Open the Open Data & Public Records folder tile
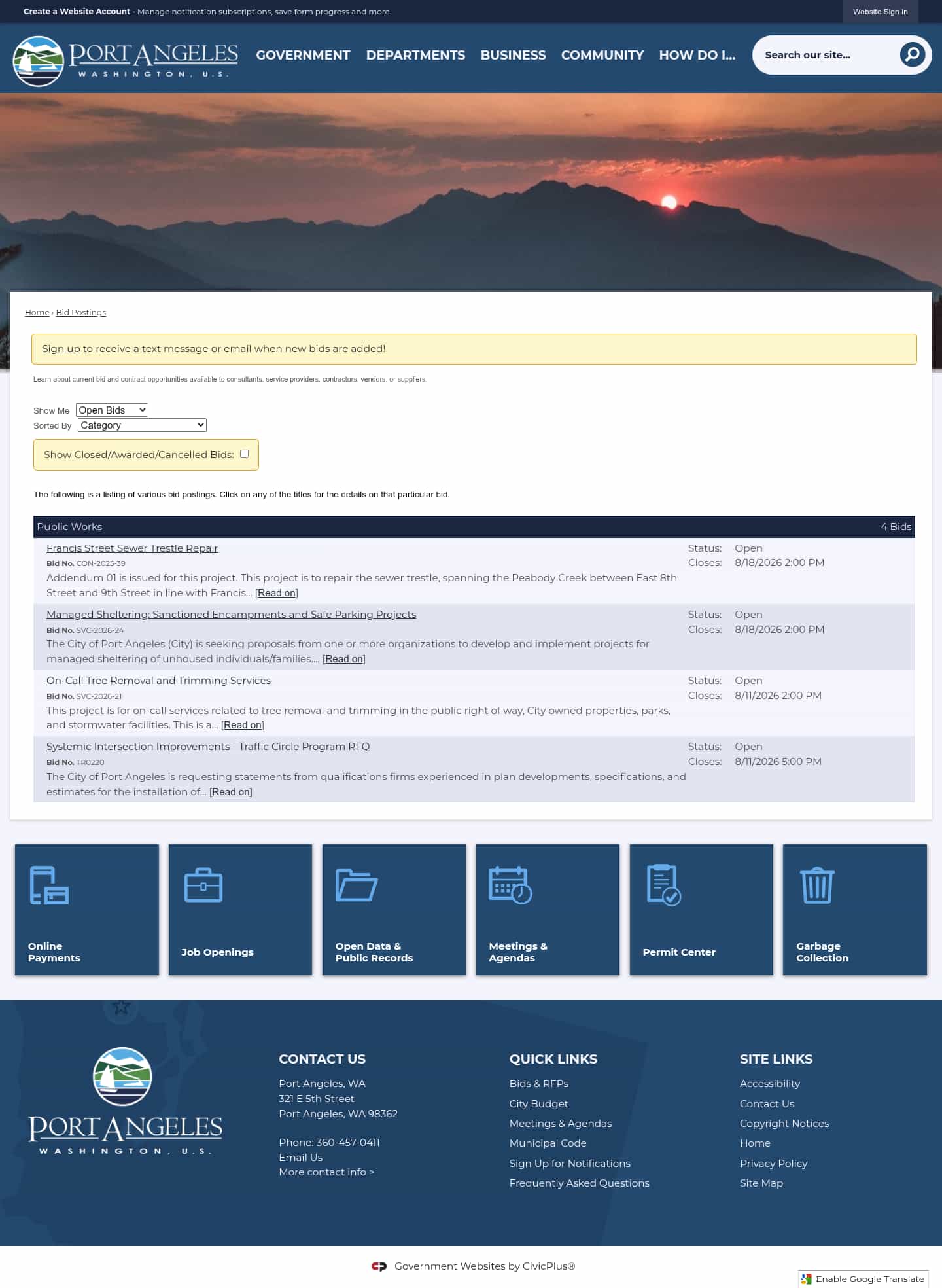The image size is (942, 1288). (x=394, y=909)
